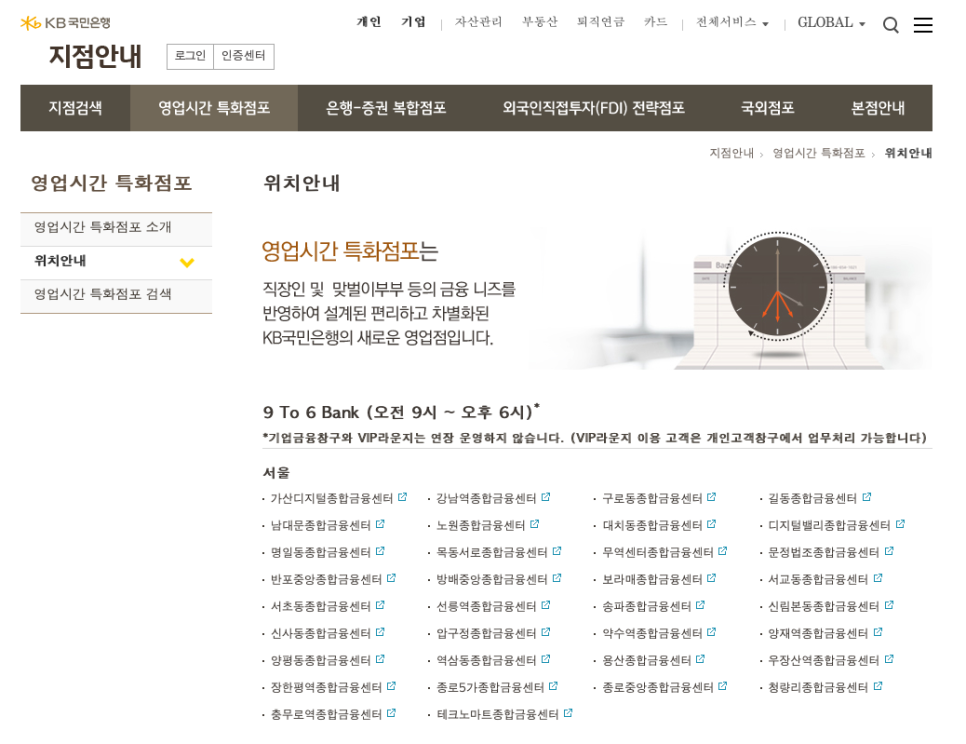This screenshot has height=744, width=966.
Task: Open the 약수역종합금융센터 branch link
Action: point(652,633)
